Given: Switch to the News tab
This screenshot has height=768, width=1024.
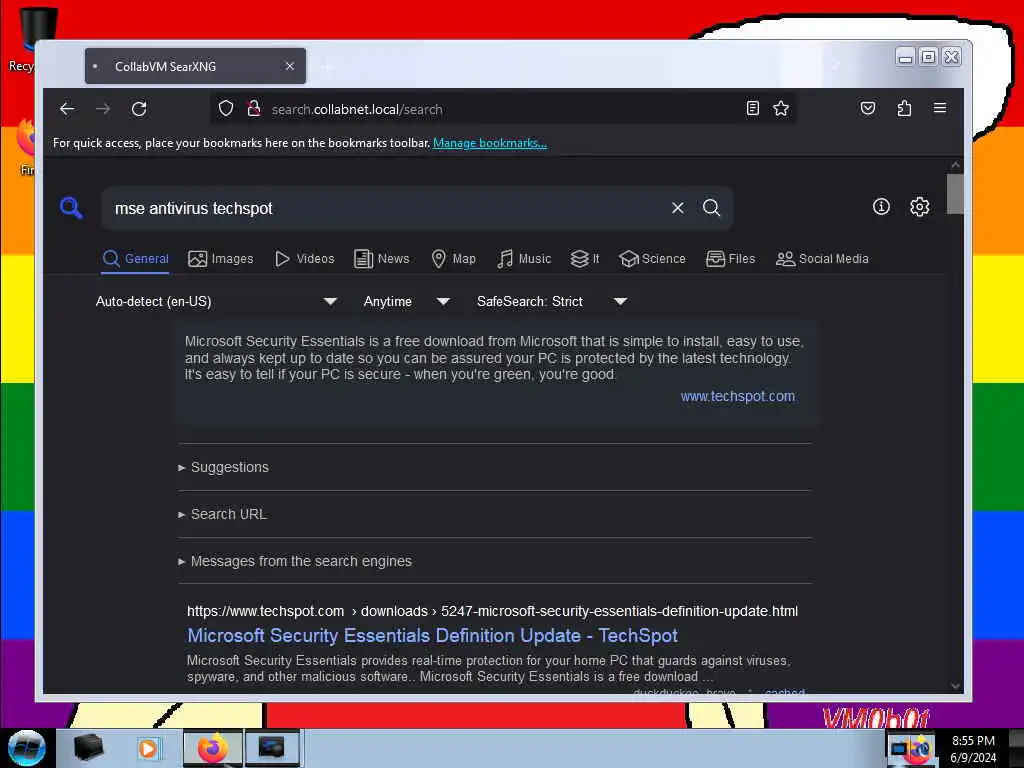Looking at the screenshot, I should [x=381, y=259].
